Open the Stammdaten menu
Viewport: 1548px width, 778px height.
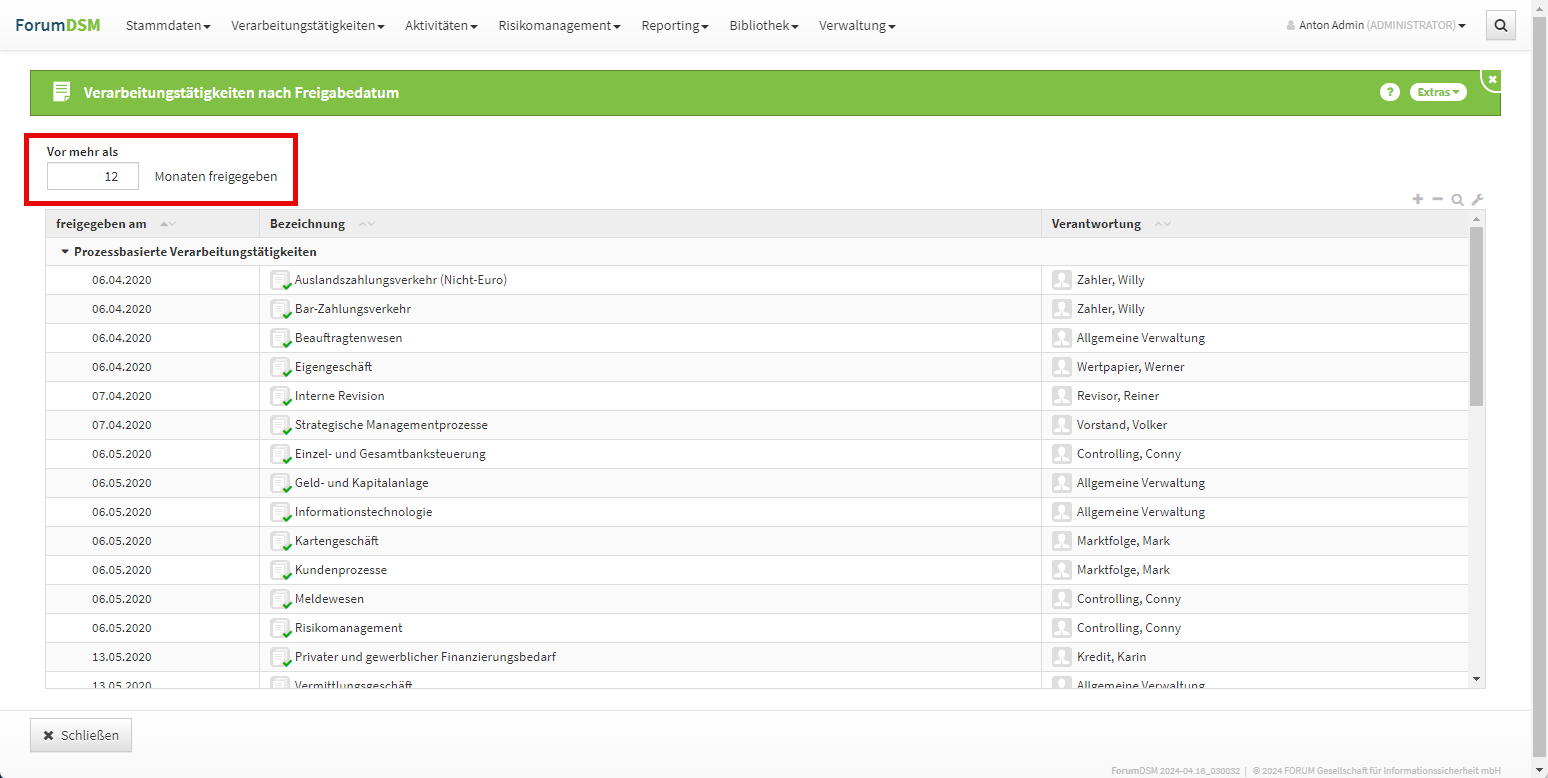(x=167, y=26)
